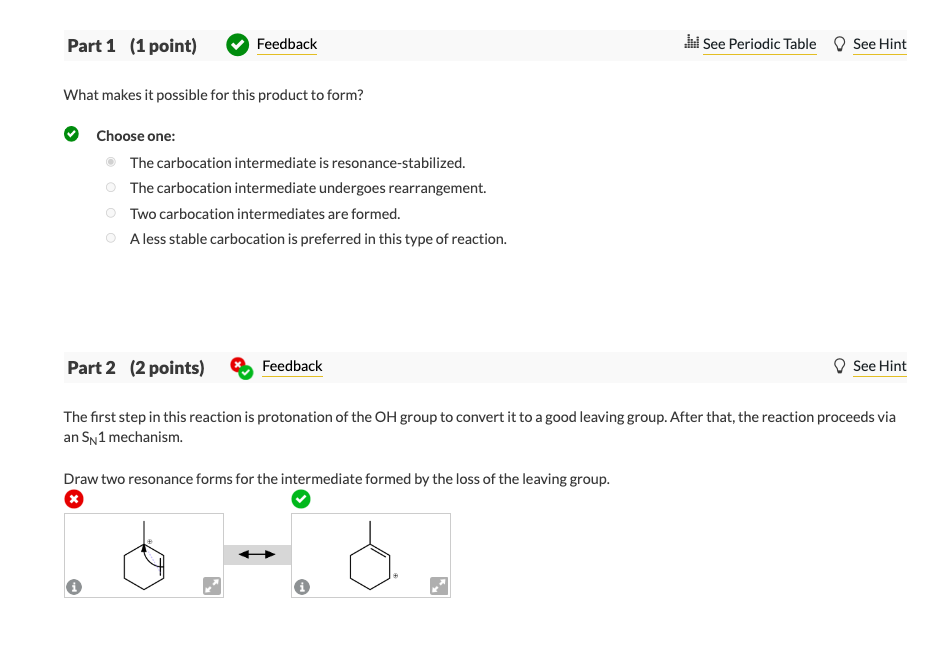Click the lightbulb icon beside Part 1 See Hint
Viewport: 946px width, 667px height.
(839, 44)
